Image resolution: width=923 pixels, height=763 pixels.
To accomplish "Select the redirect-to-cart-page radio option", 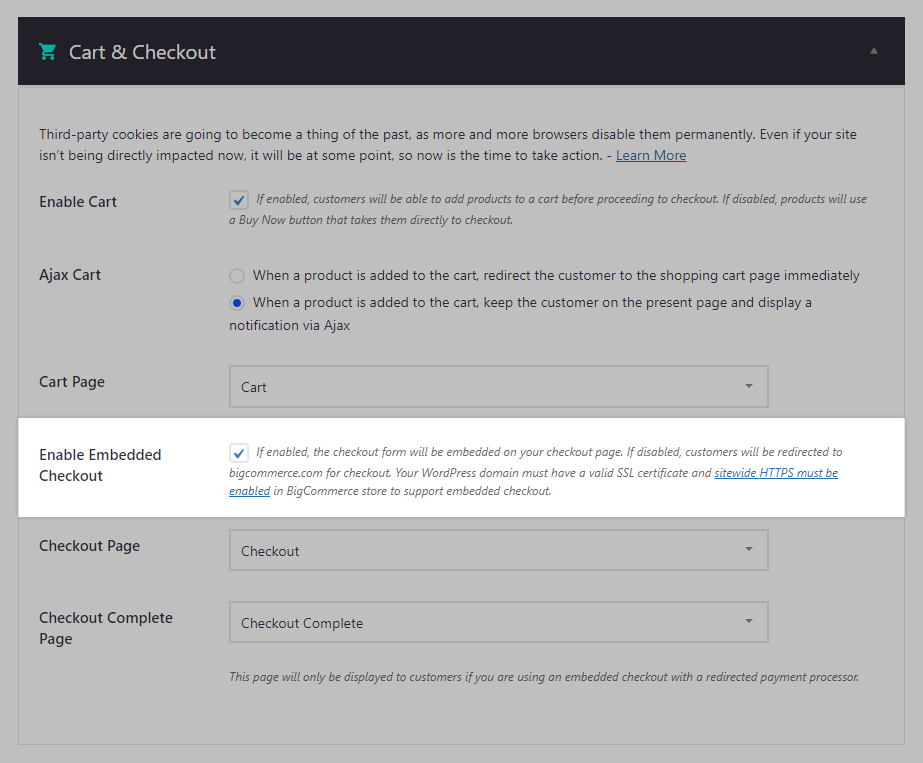I will (x=235, y=276).
